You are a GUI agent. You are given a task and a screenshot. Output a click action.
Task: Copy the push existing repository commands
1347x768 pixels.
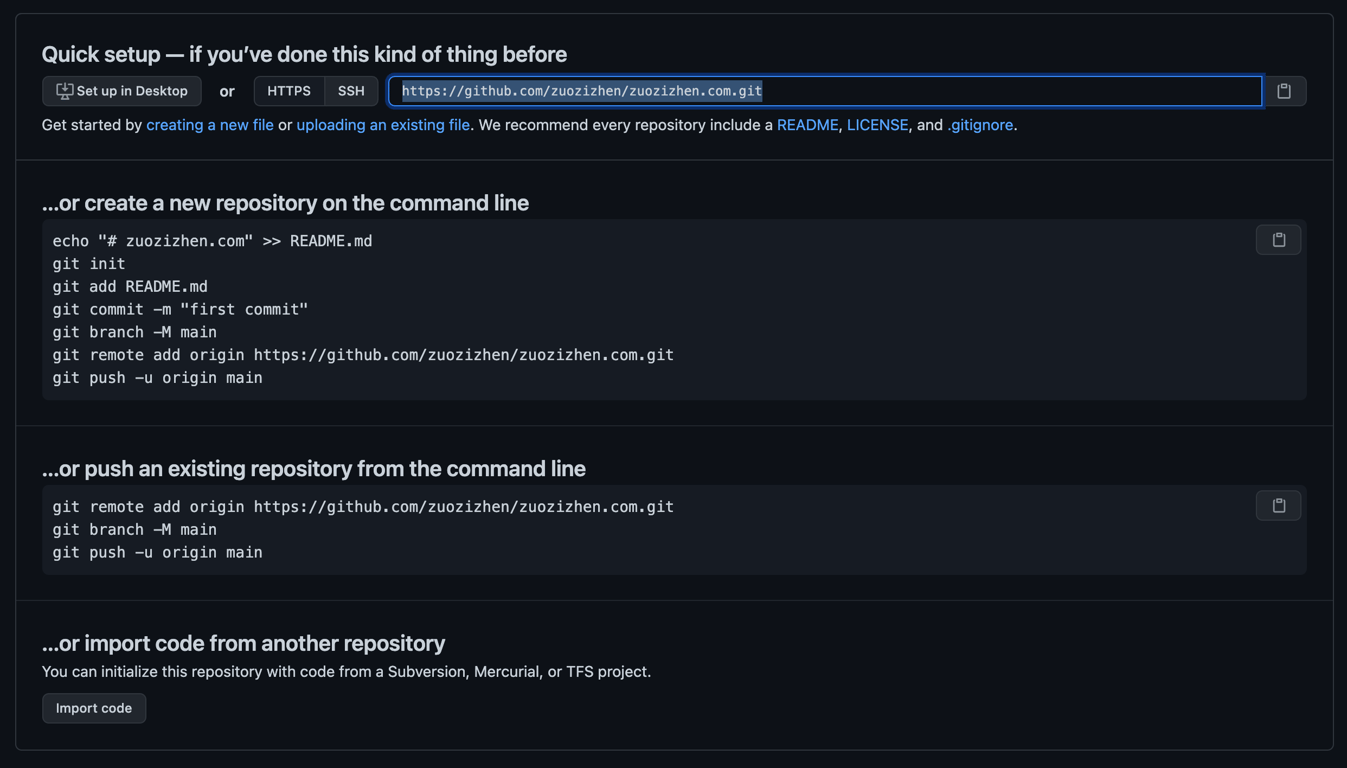click(x=1278, y=506)
